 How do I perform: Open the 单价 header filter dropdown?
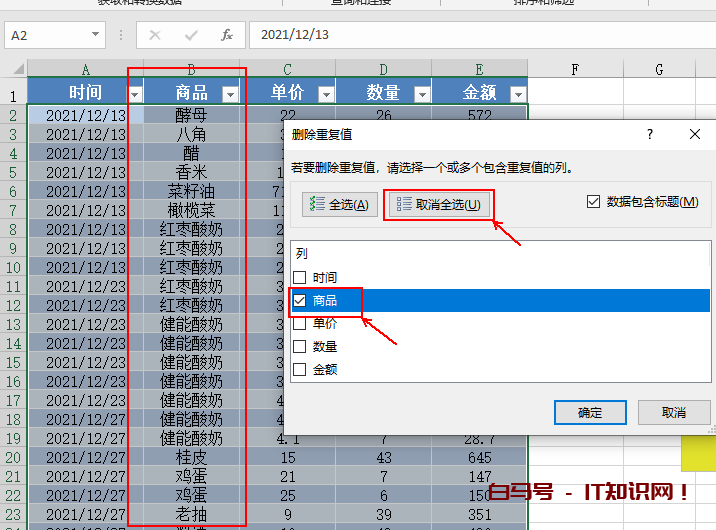[326, 94]
